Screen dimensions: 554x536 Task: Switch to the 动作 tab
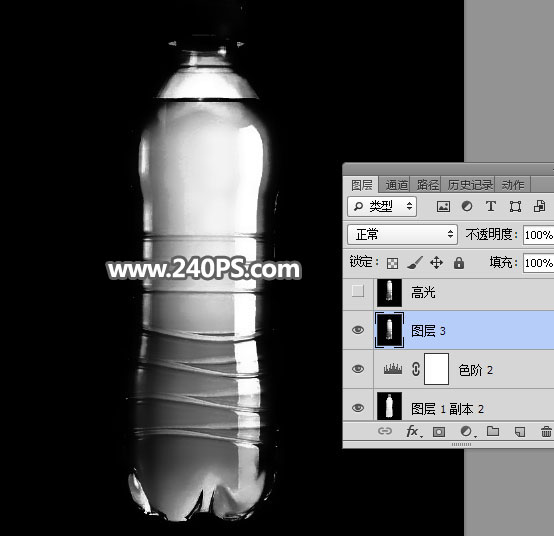(x=513, y=185)
